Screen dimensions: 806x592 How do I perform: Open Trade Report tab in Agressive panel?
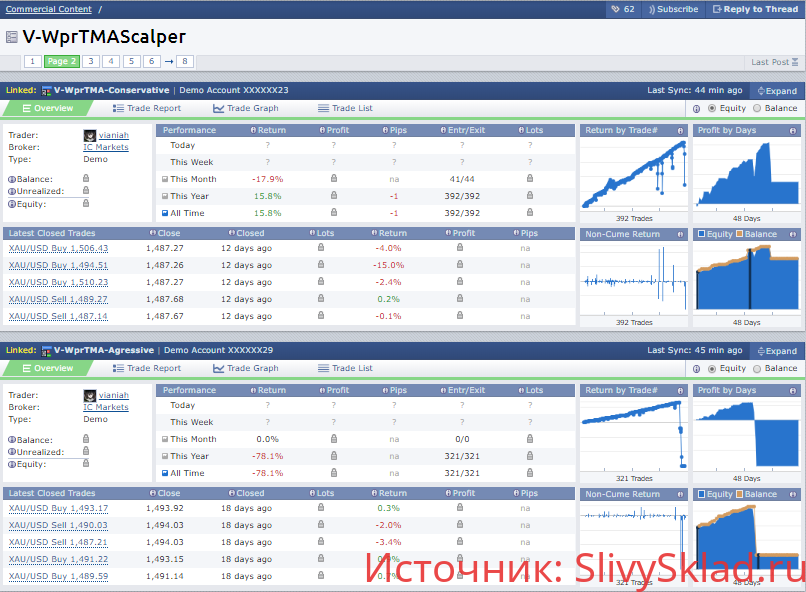(147, 368)
